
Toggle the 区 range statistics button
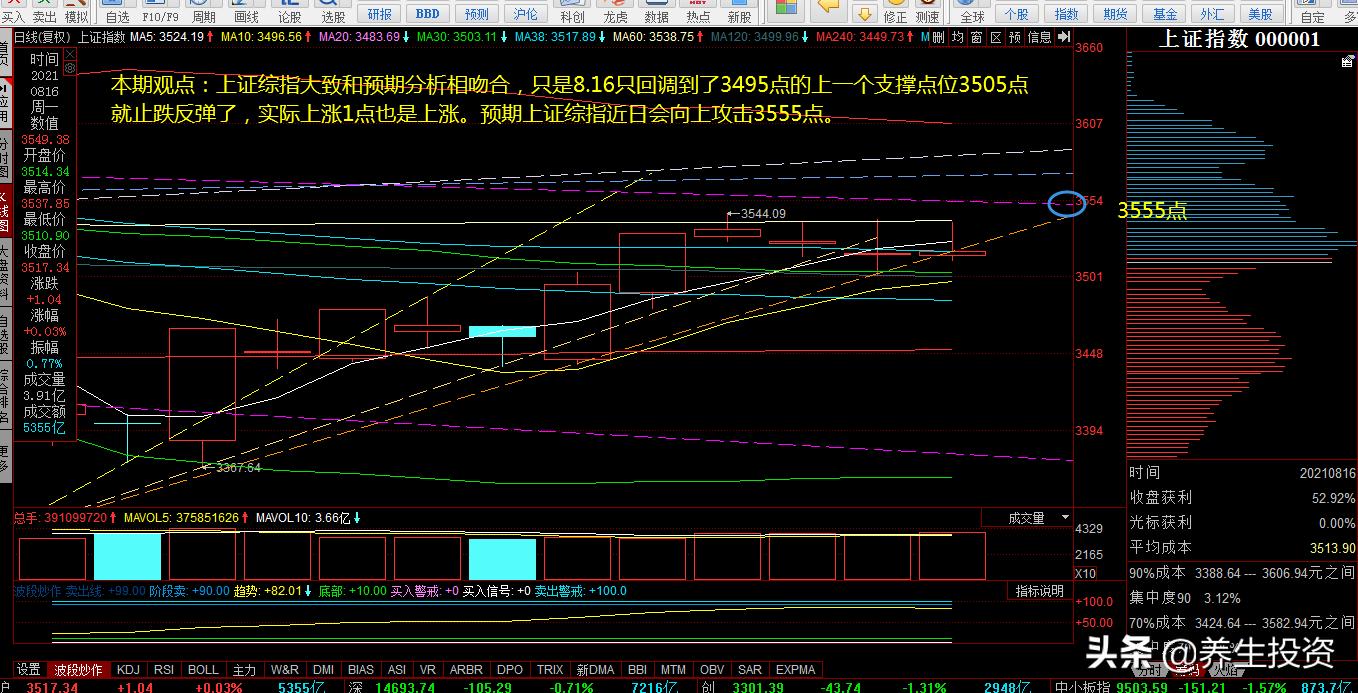[x=995, y=37]
